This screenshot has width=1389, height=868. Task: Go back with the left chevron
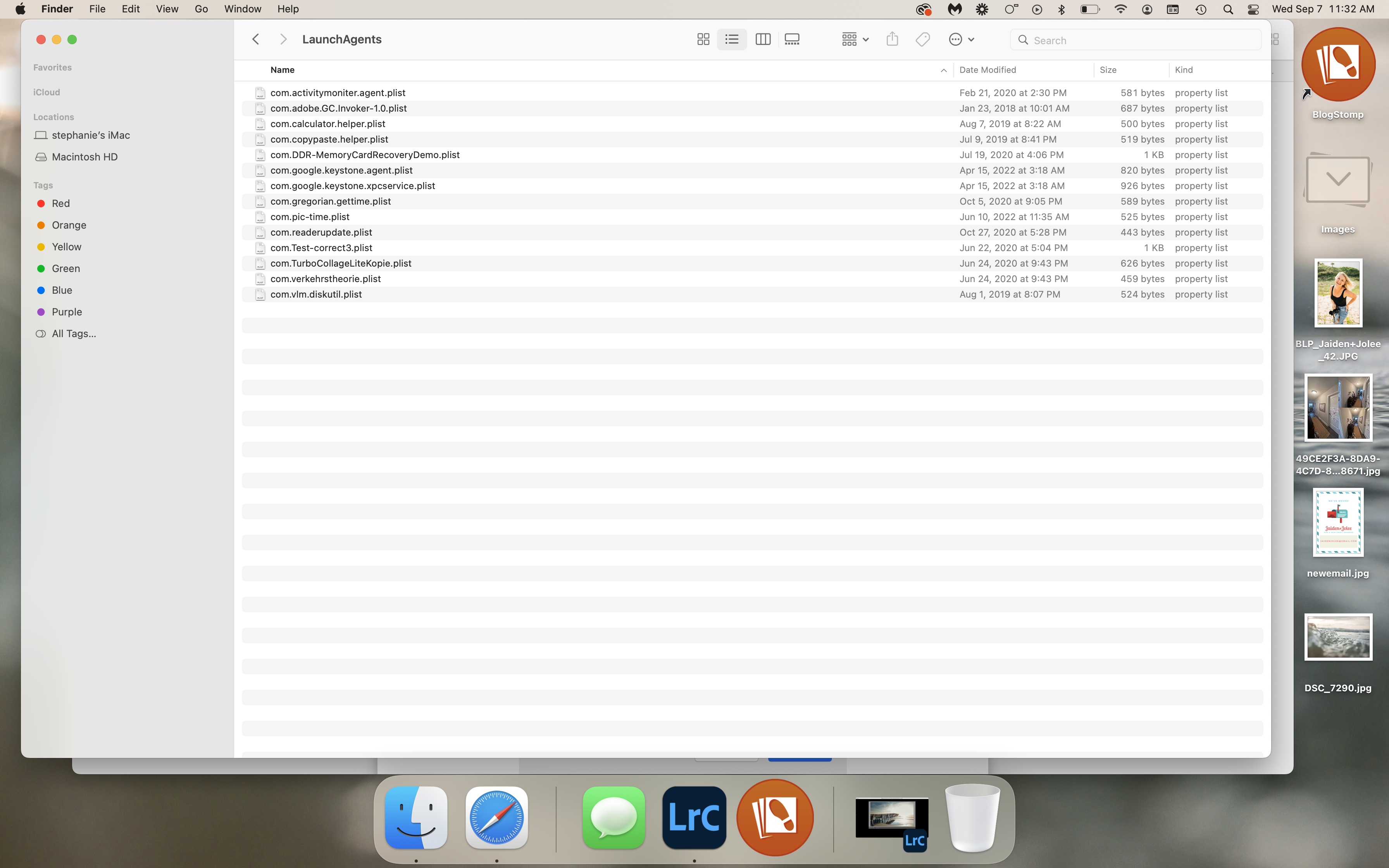(256, 40)
